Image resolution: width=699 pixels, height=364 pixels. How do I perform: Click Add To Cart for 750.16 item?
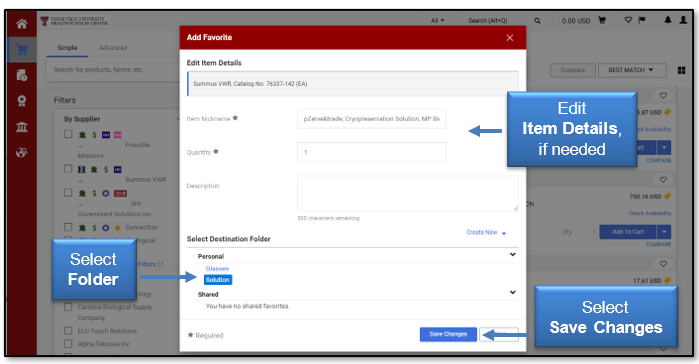click(628, 232)
